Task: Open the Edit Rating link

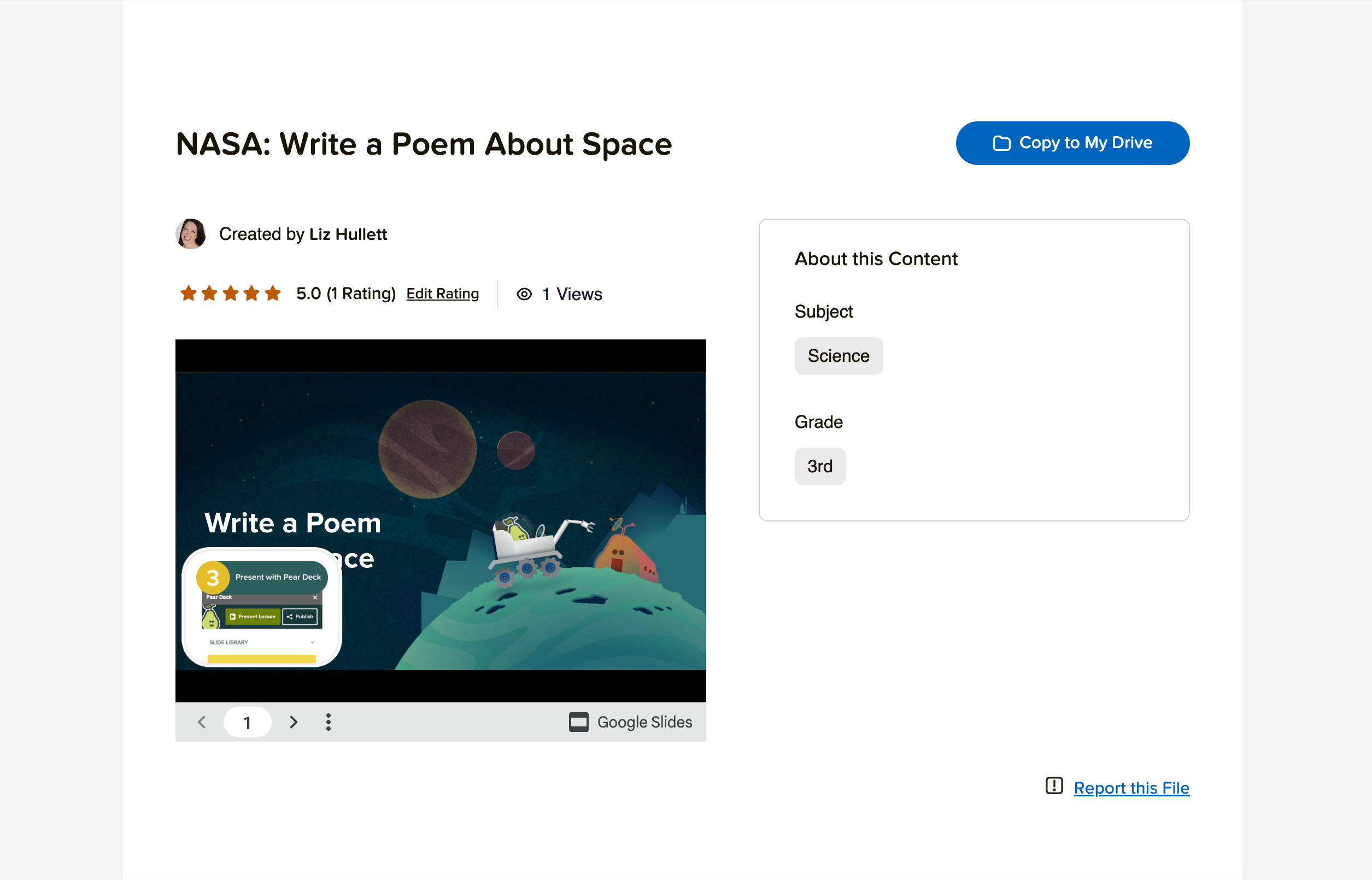Action: [442, 294]
